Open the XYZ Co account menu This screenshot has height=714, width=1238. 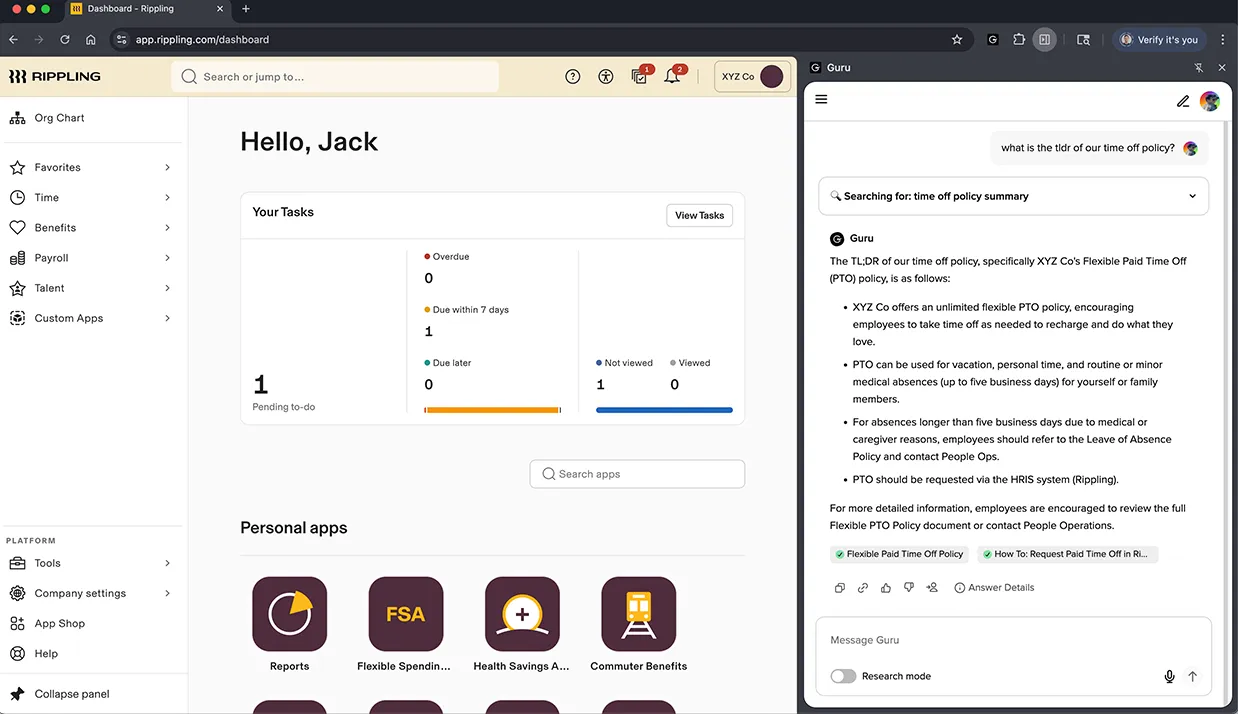tap(752, 76)
